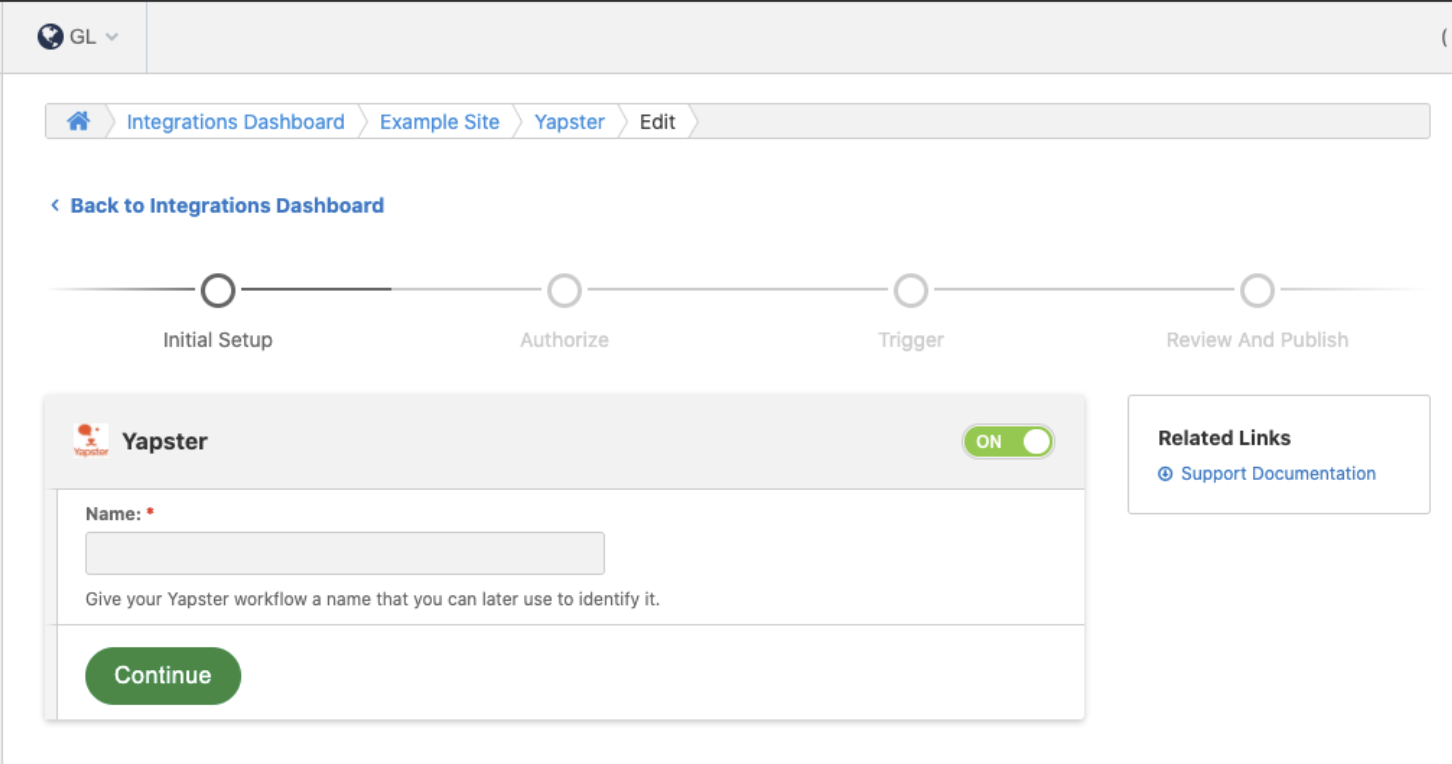The width and height of the screenshot is (1452, 764).
Task: Click the home icon in the breadcrumb
Action: 79,121
